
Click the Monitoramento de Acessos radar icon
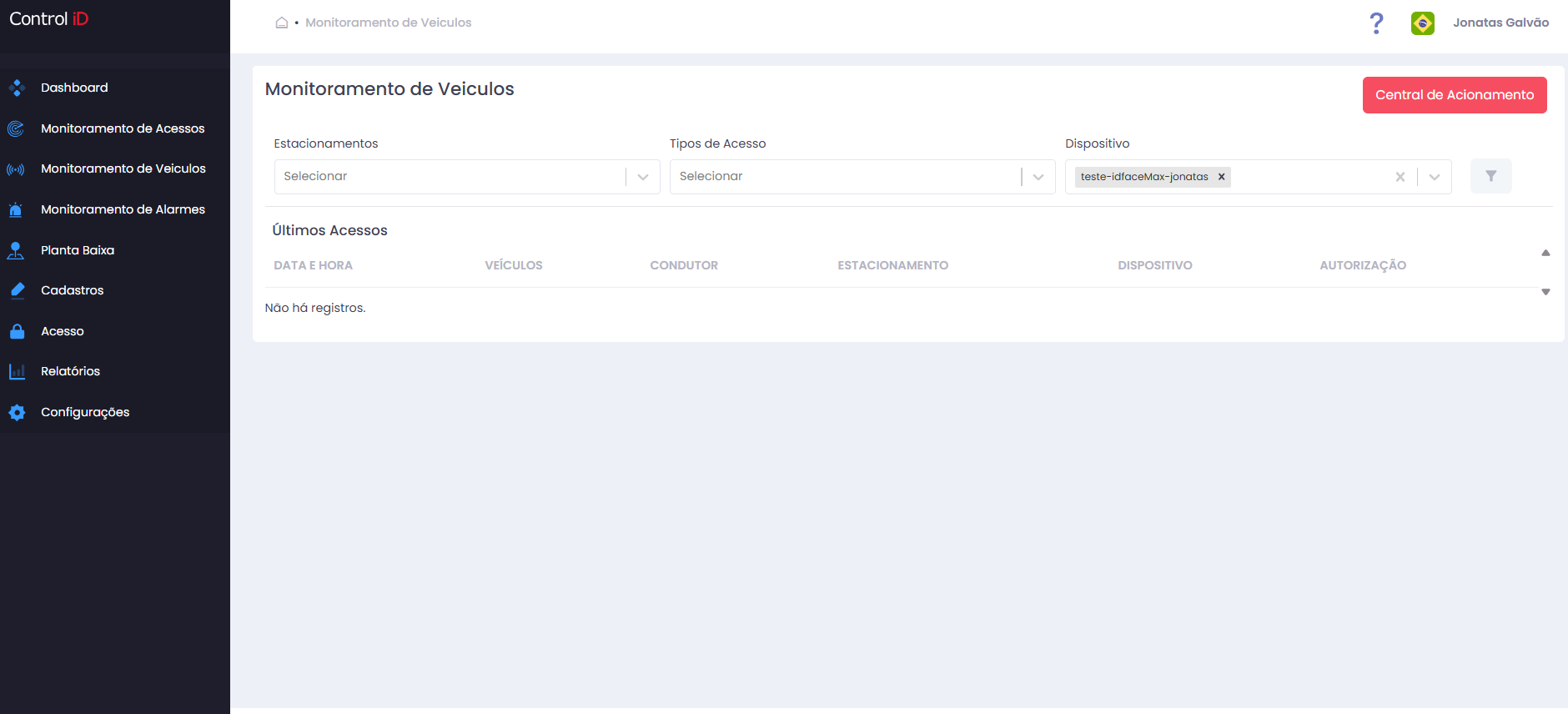tap(16, 128)
